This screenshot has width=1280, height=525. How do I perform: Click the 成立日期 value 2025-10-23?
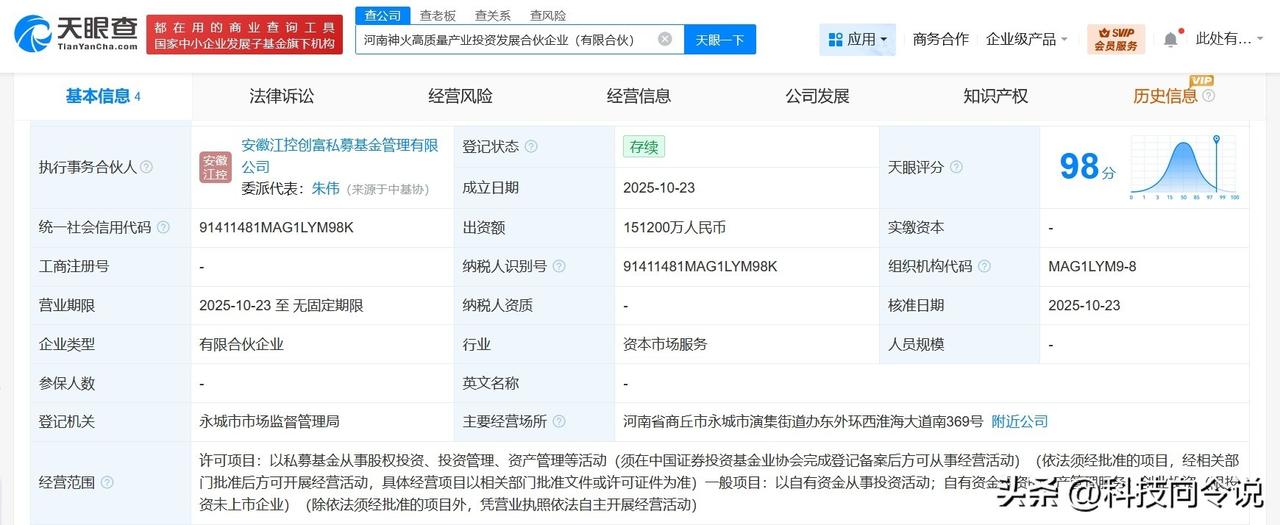click(659, 187)
